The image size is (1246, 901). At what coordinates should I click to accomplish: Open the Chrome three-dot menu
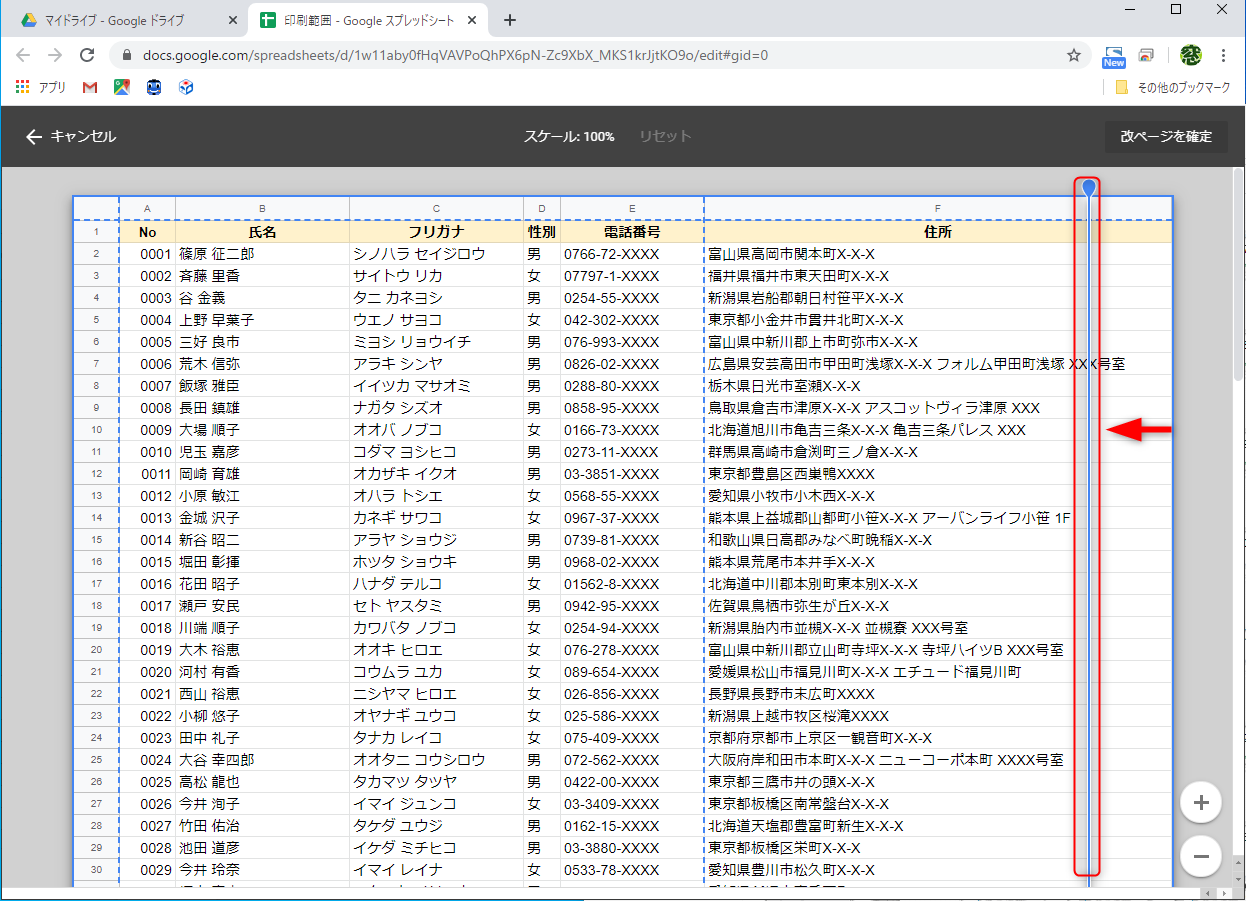[1224, 56]
